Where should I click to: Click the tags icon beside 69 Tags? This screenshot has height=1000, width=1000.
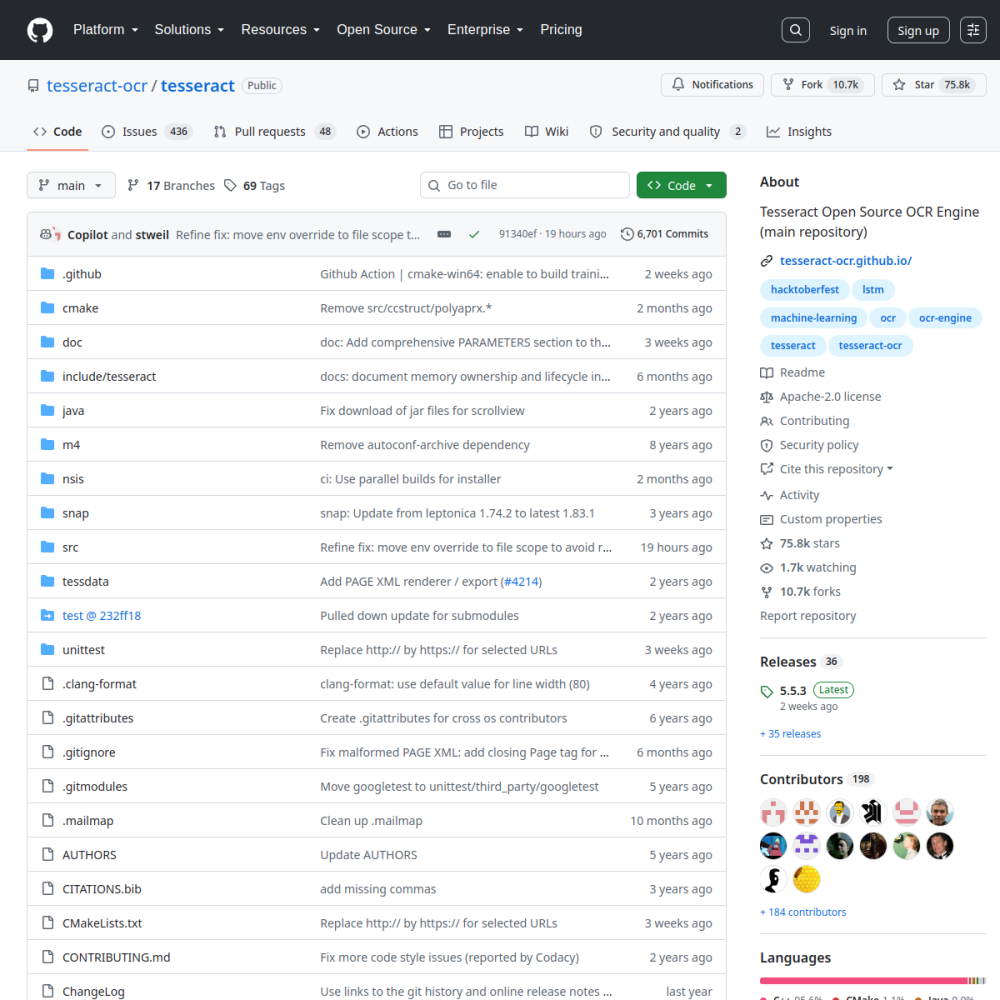[230, 186]
